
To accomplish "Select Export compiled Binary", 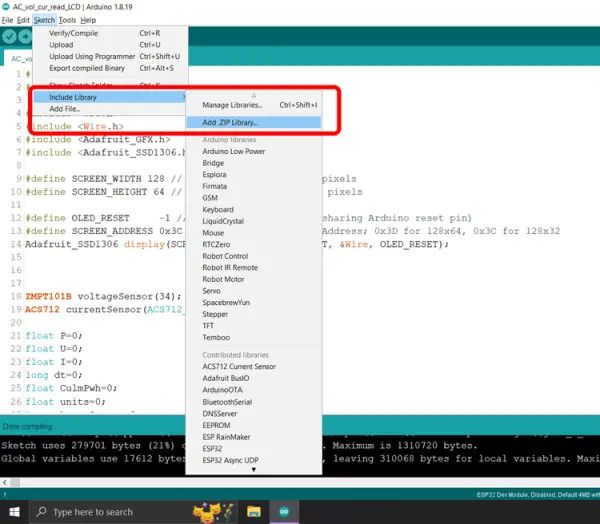I will (110, 68).
